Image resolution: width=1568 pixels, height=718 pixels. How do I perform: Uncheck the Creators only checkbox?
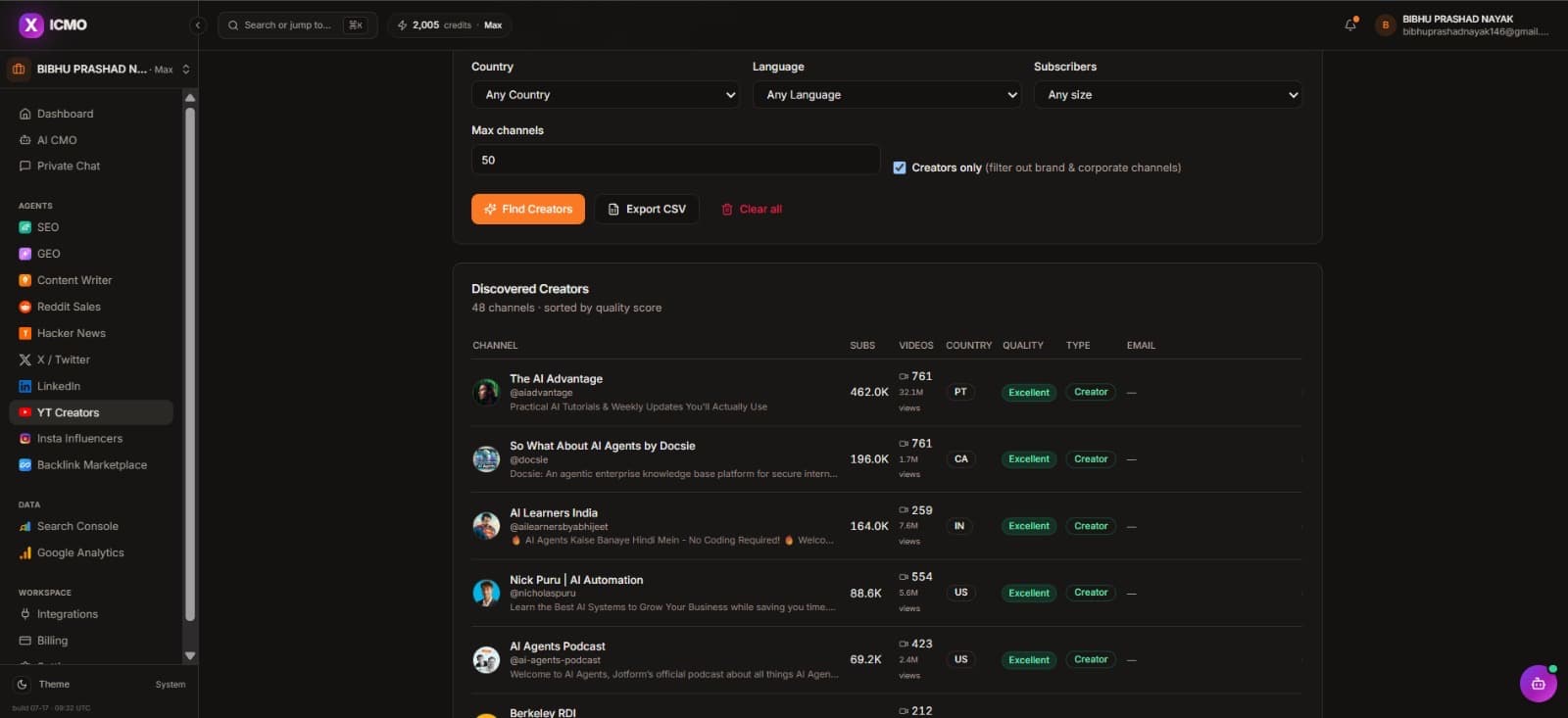[900, 168]
